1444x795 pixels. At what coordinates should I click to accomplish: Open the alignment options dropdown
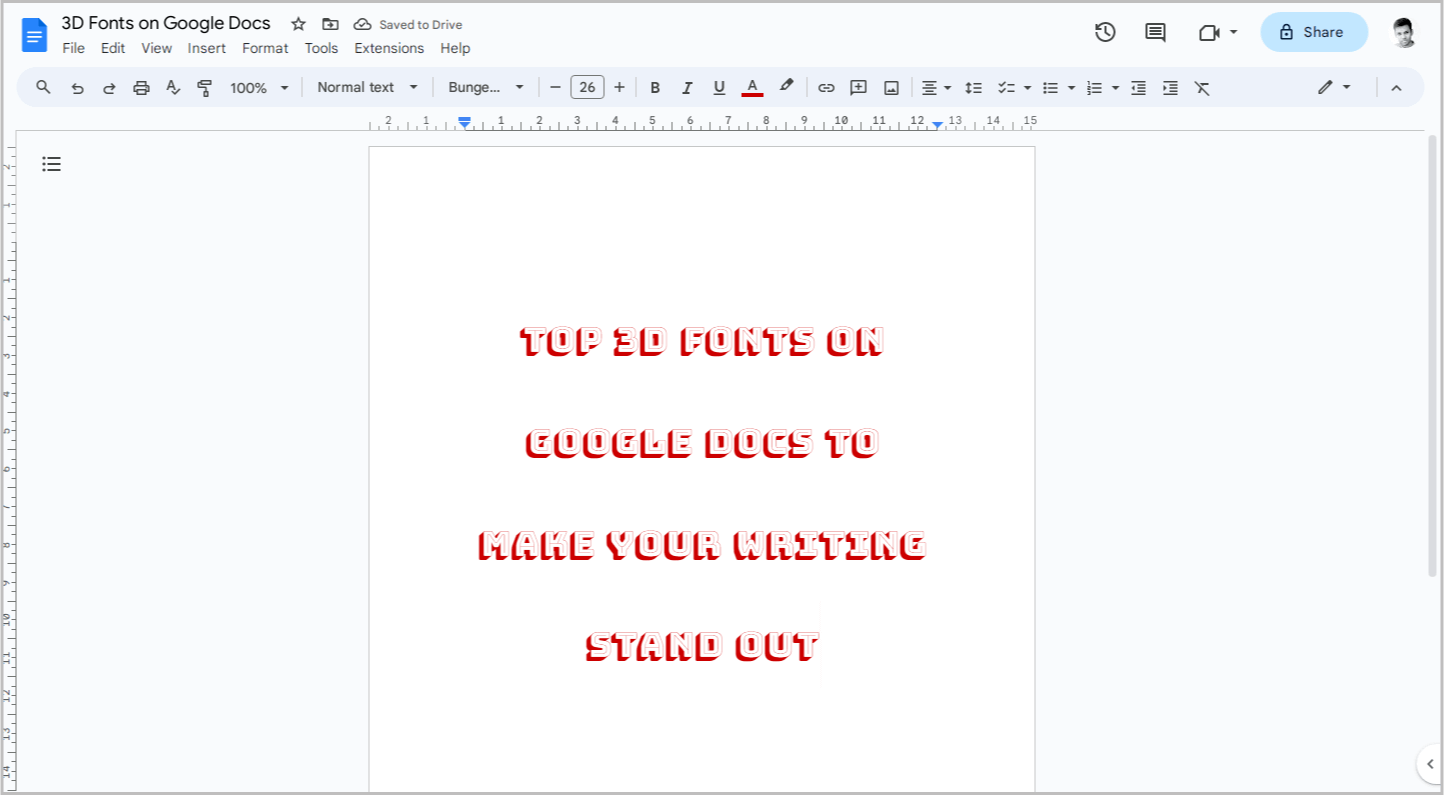(x=936, y=88)
